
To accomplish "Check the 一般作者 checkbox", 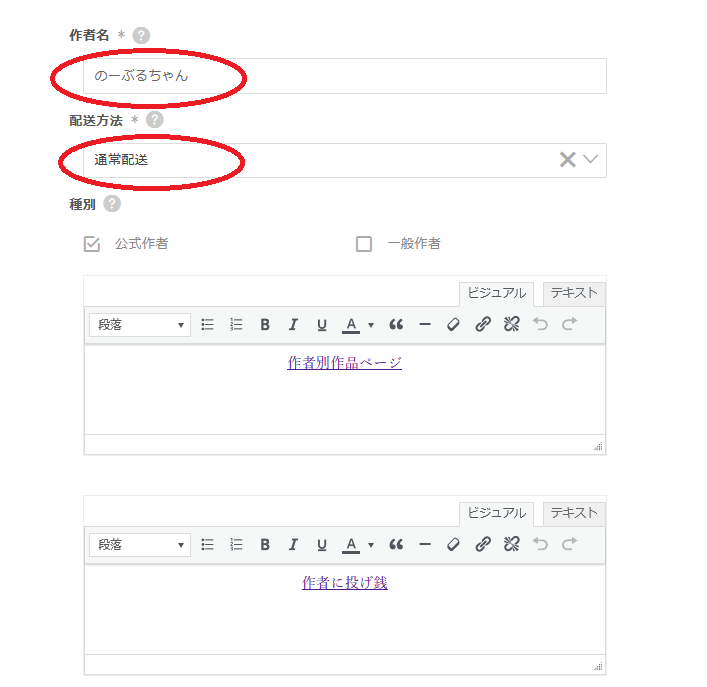I will click(364, 244).
